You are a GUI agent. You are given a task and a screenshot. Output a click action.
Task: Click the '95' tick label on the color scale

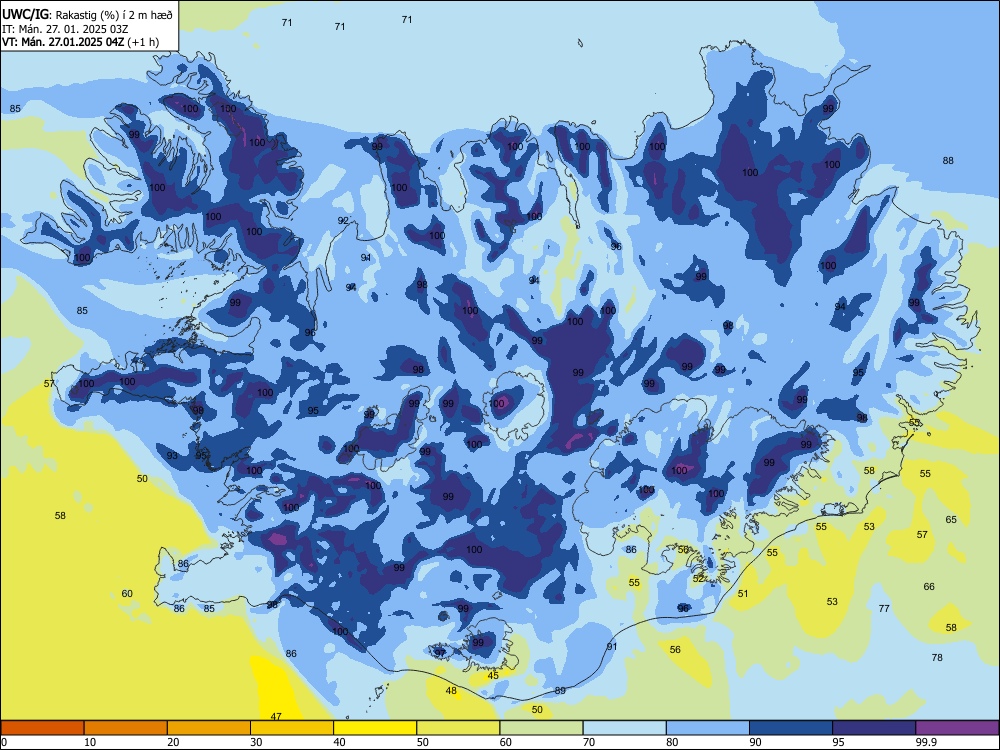(x=838, y=742)
